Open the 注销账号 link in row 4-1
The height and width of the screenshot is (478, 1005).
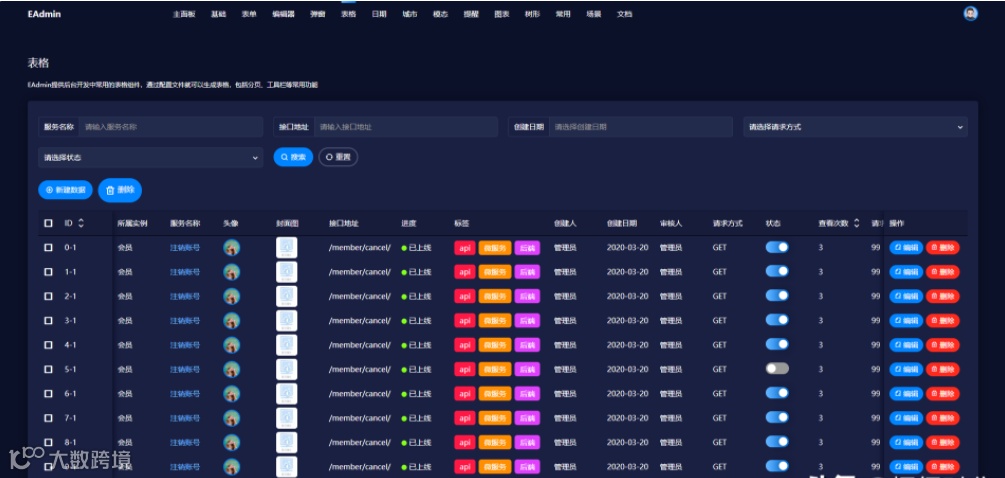tap(185, 345)
